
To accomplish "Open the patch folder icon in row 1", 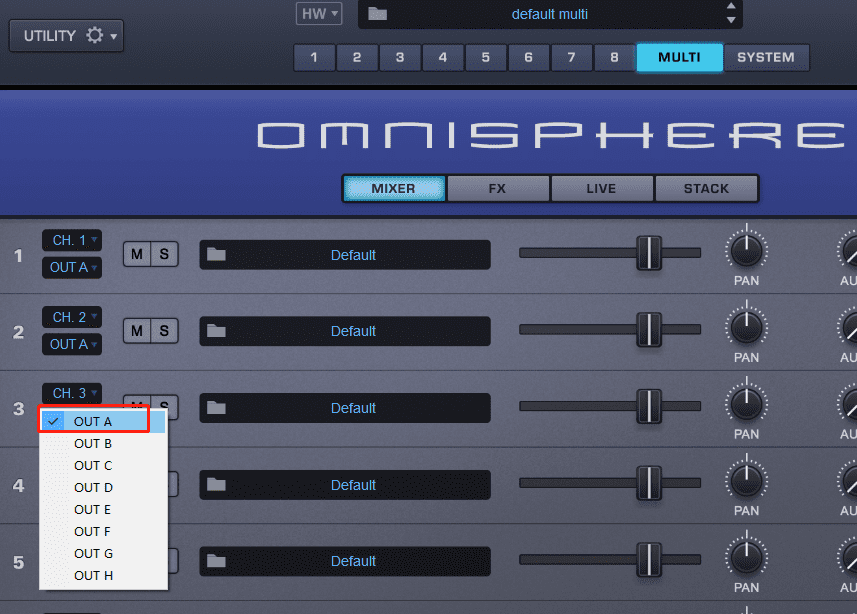I will click(215, 255).
